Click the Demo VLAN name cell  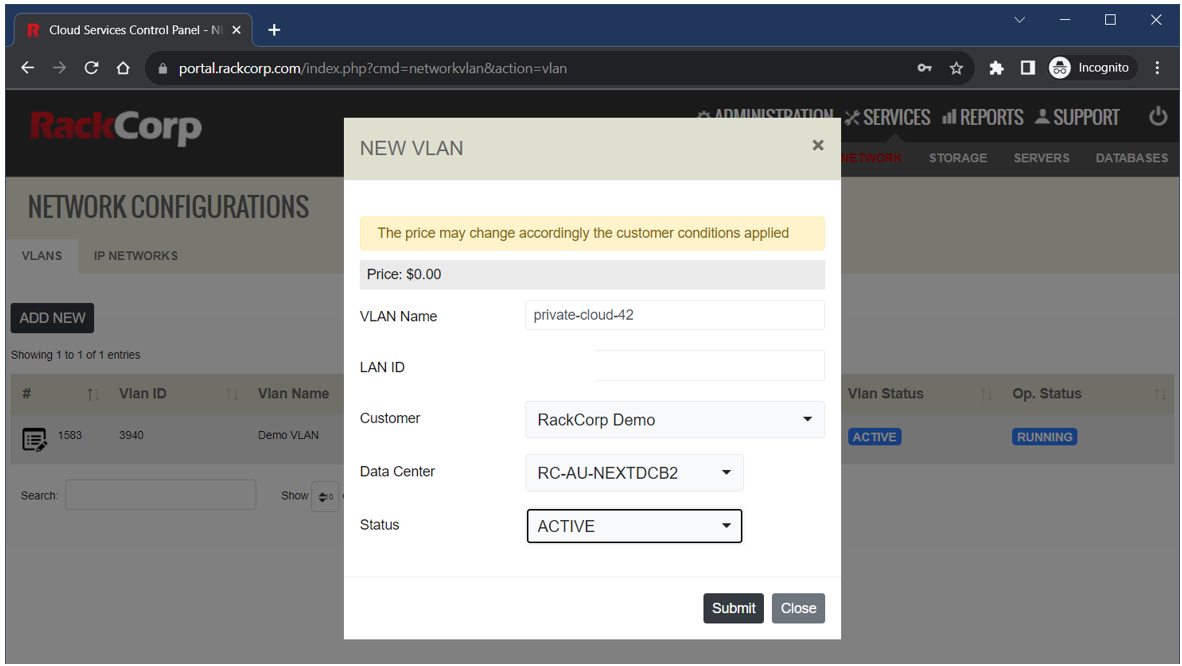pyautogui.click(x=288, y=435)
